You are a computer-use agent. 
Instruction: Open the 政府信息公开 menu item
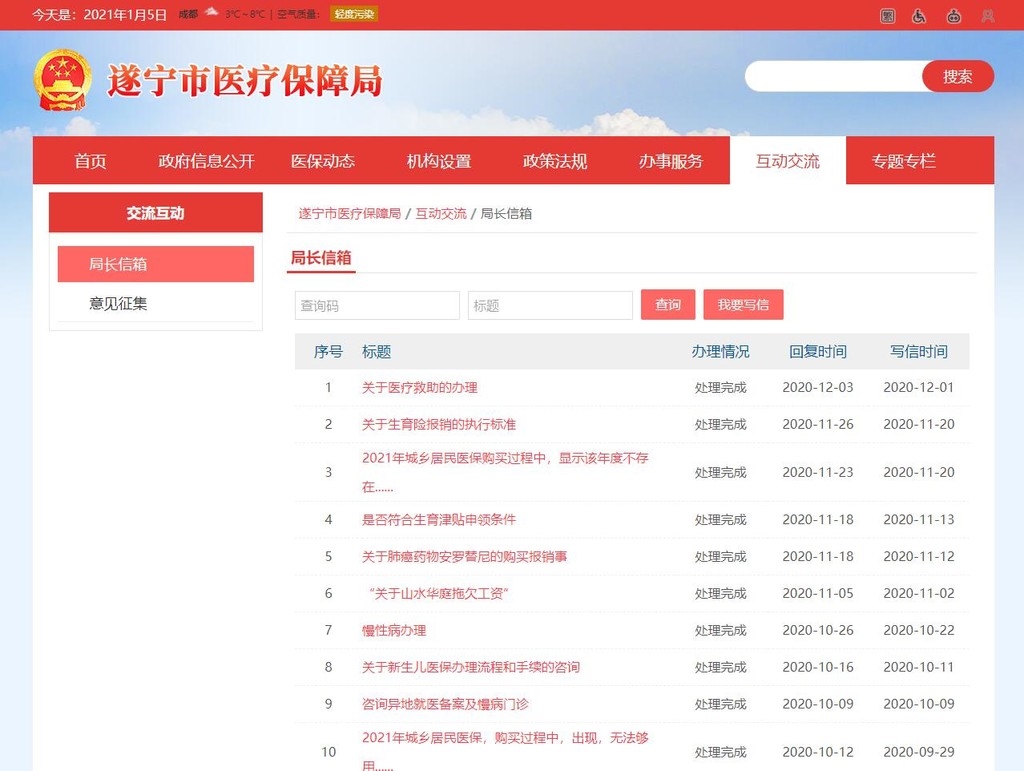[206, 161]
